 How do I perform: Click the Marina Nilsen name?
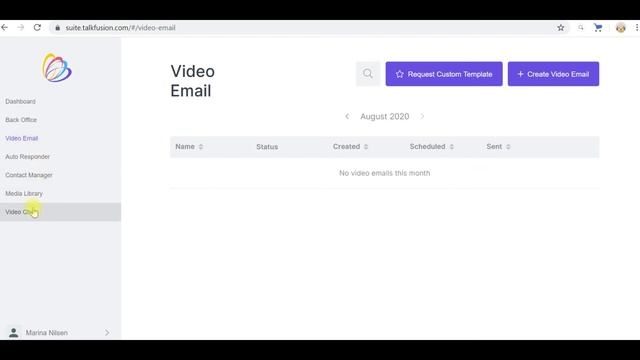pos(47,333)
